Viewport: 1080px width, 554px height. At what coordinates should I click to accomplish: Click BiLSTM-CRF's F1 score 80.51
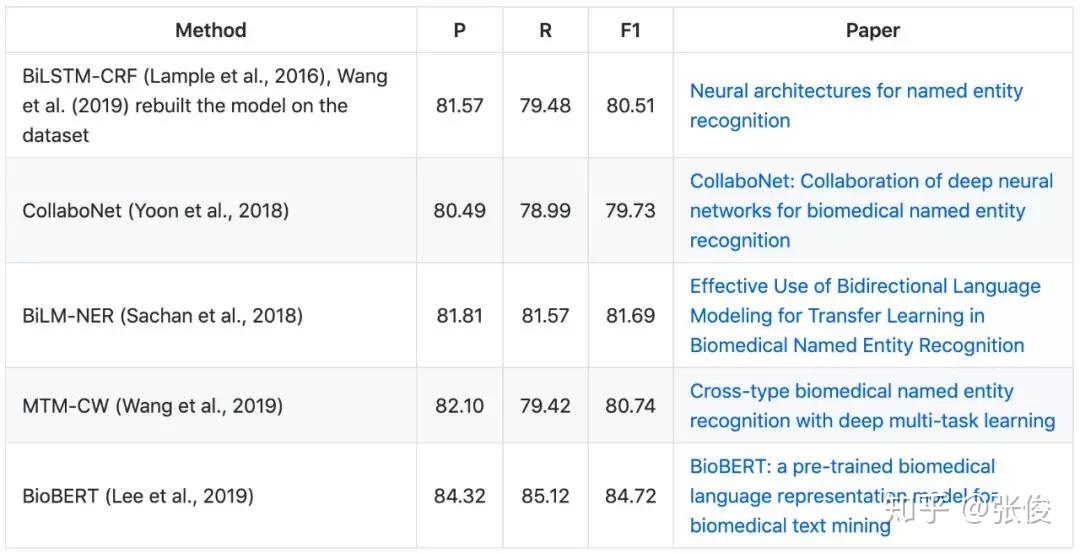click(630, 105)
